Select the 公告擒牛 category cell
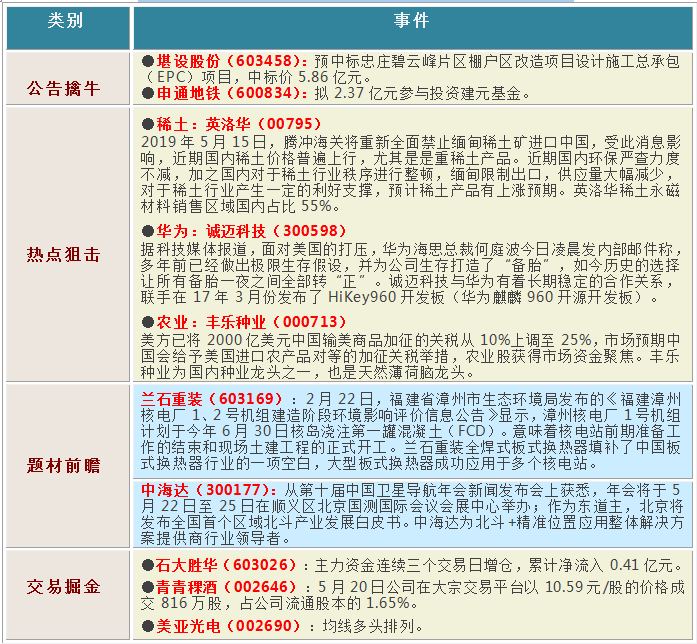This screenshot has height=644, width=697. tap(68, 79)
